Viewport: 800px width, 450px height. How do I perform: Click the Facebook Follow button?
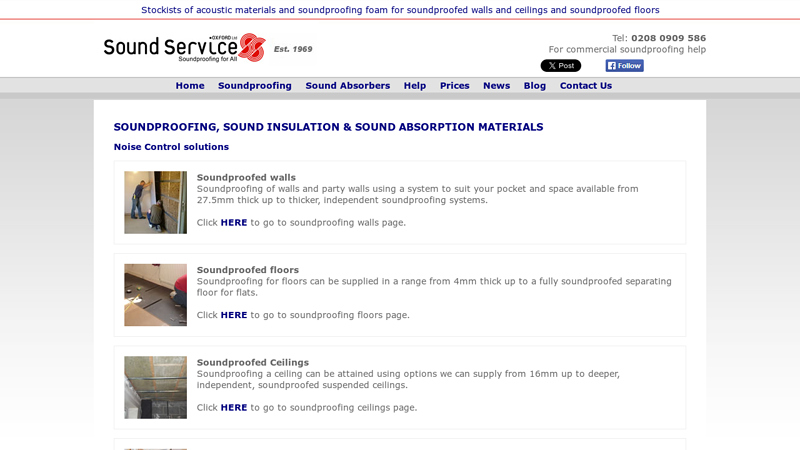tap(624, 65)
